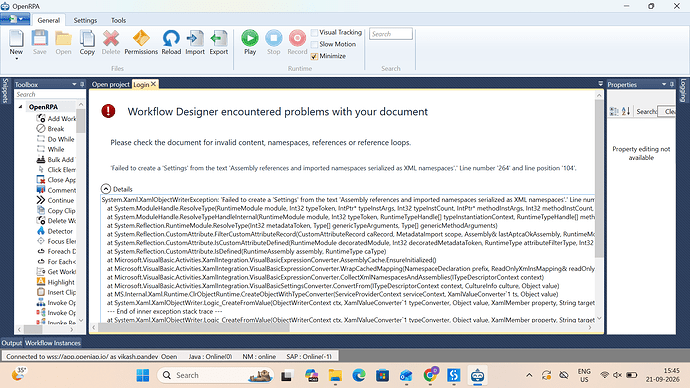Collapse the Details section of error

pyautogui.click(x=106, y=189)
